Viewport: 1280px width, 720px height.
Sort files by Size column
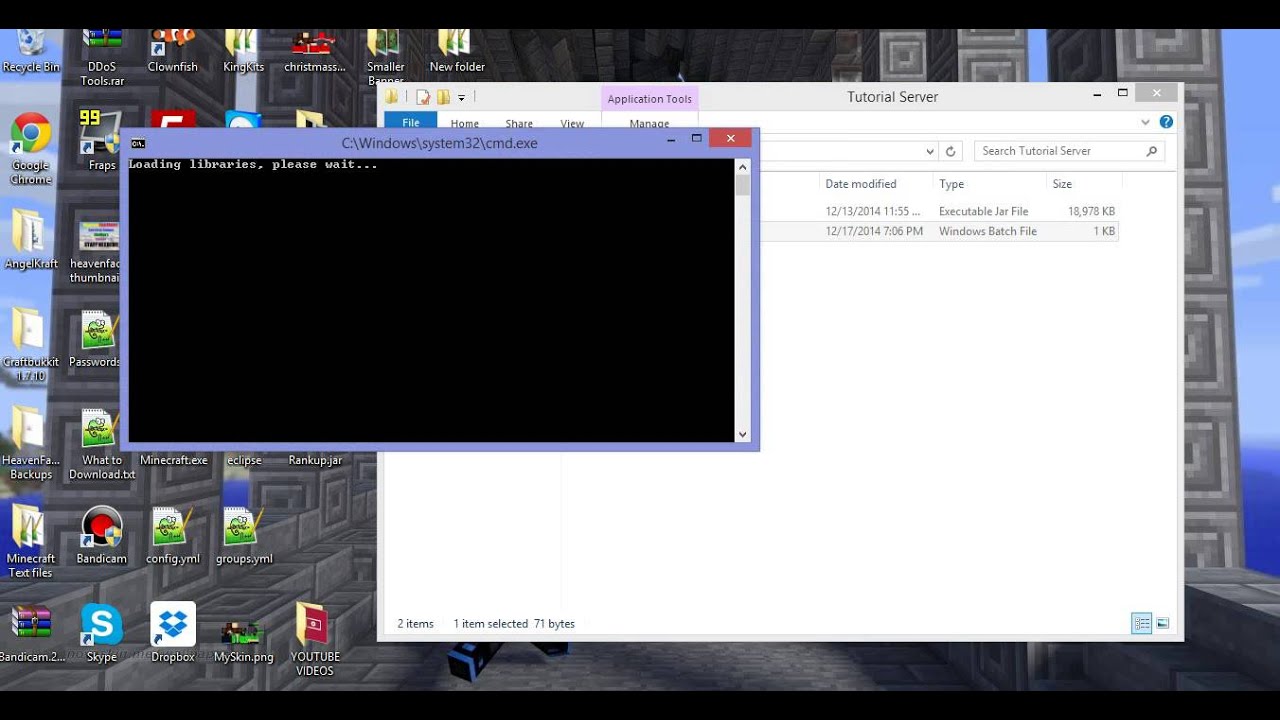[x=1062, y=184]
